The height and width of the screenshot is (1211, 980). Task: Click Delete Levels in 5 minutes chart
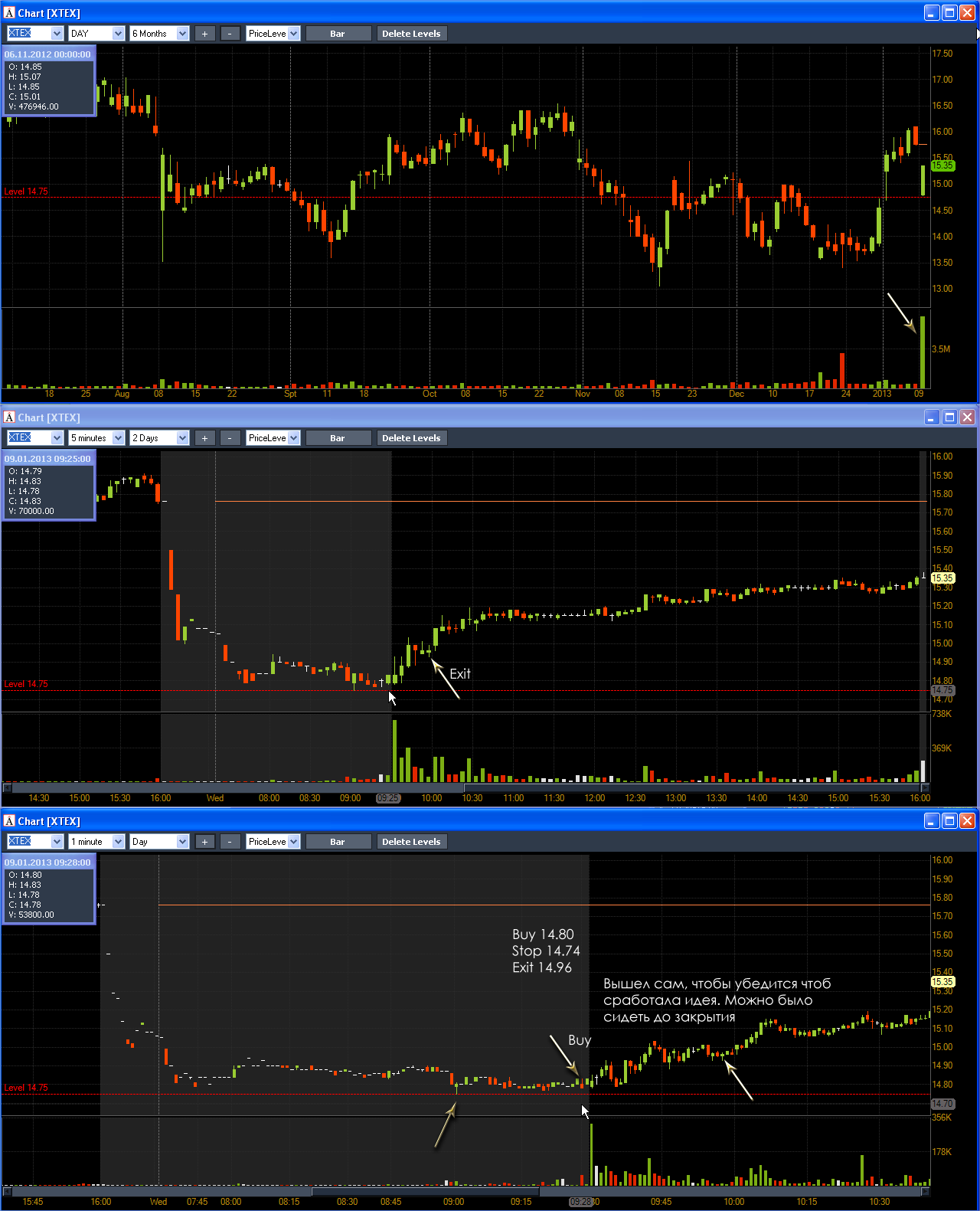click(411, 438)
